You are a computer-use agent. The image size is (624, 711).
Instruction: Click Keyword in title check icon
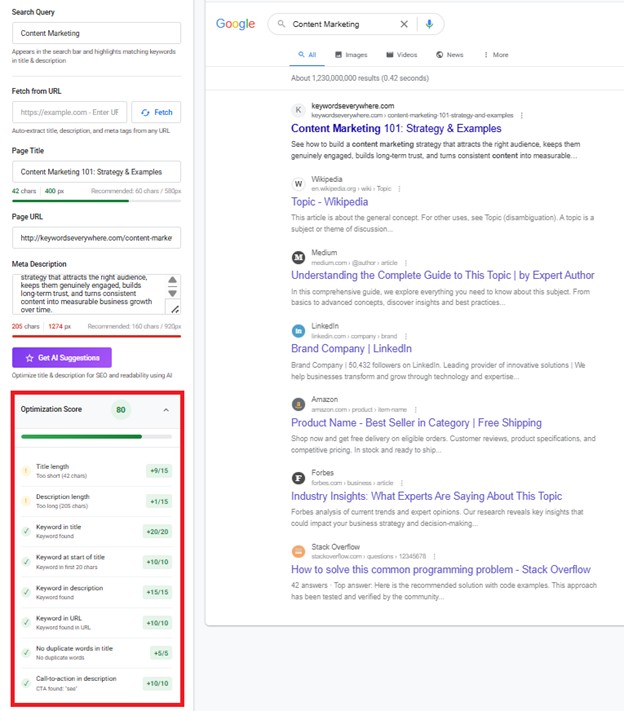click(26, 531)
